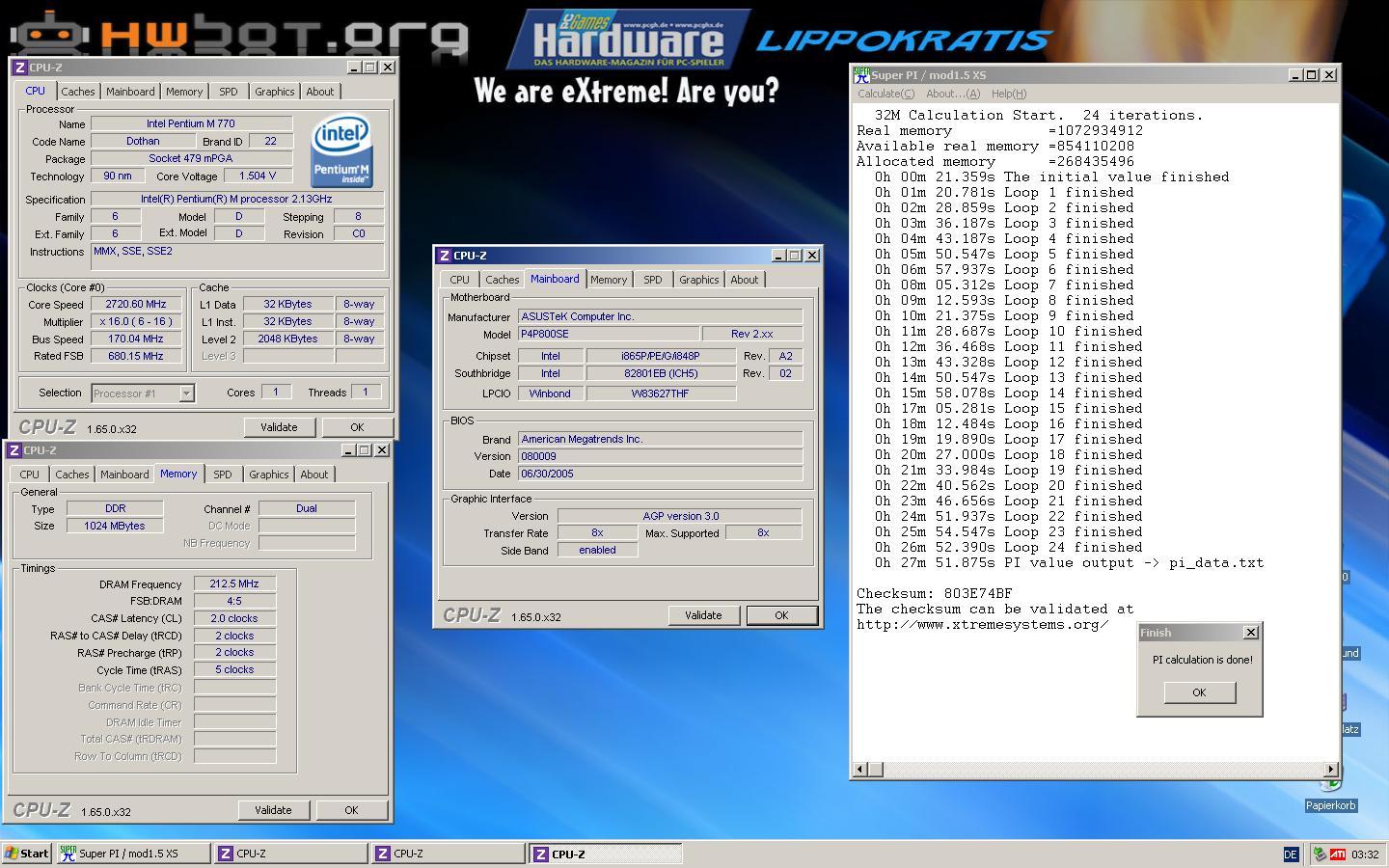Select SPD tab in the Mainboard CPU-Z window

[653, 280]
